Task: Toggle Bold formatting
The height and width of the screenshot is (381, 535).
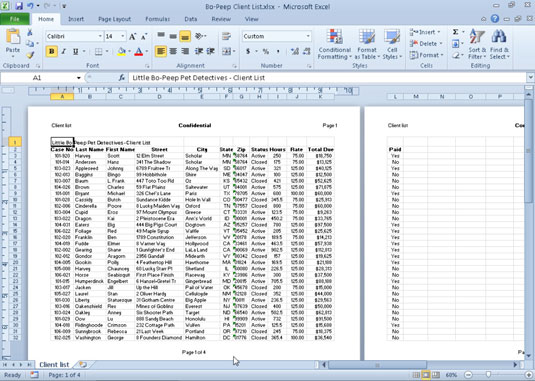Action: [52, 52]
